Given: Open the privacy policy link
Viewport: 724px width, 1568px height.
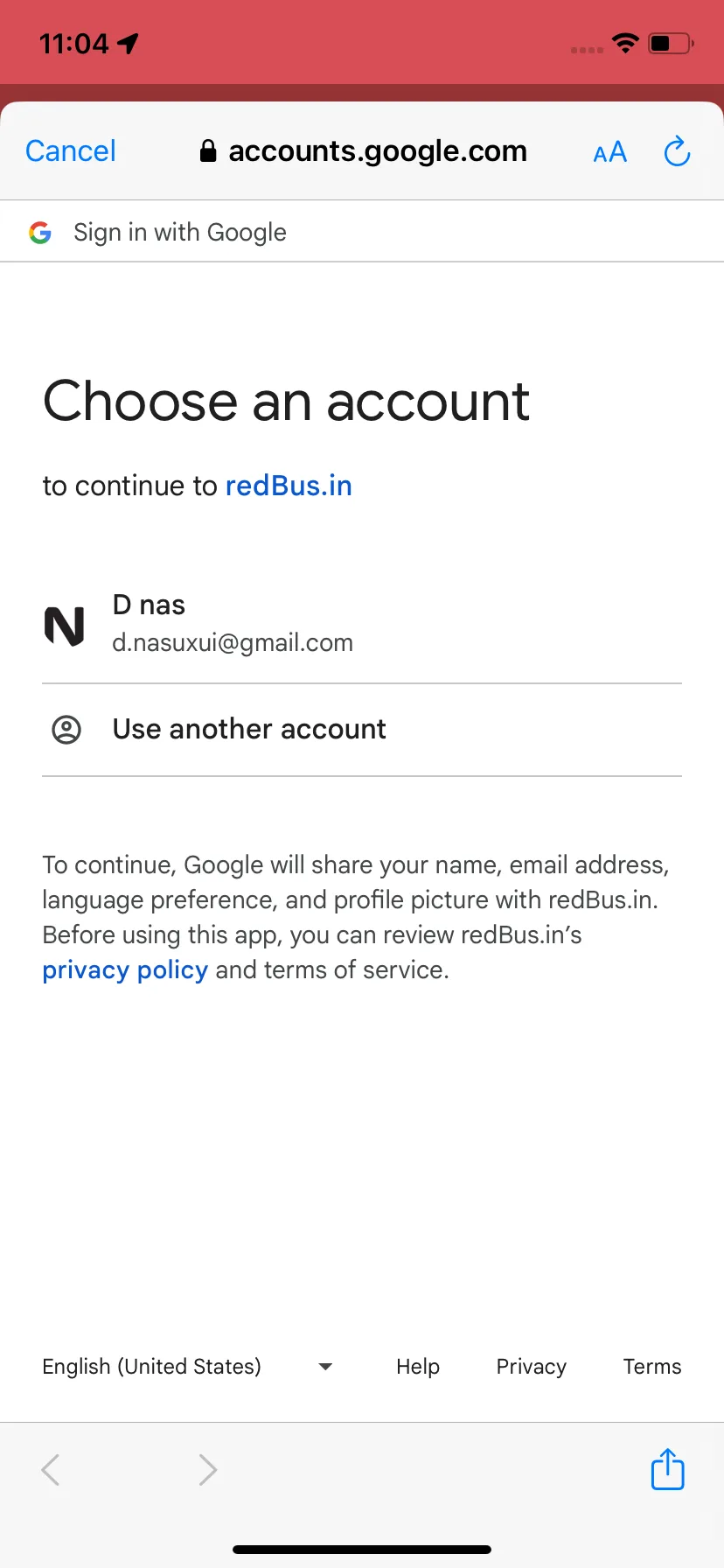Looking at the screenshot, I should (x=125, y=970).
